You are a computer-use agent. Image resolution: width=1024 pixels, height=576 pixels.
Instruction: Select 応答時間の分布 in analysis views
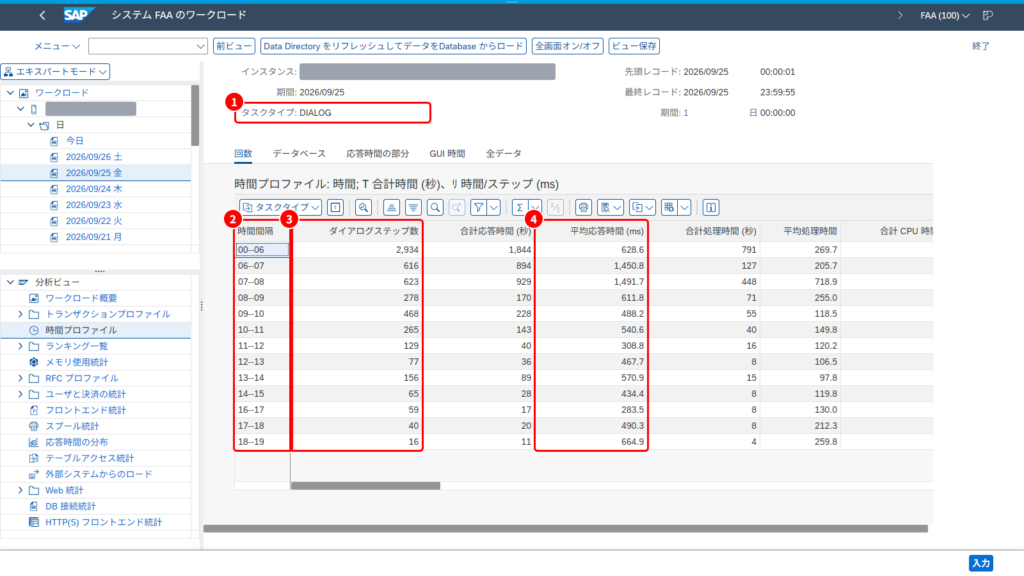pyautogui.click(x=76, y=442)
